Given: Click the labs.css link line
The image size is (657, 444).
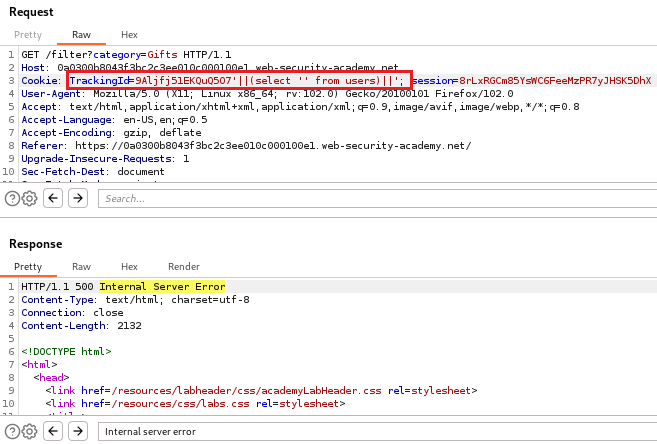Looking at the screenshot, I should [195, 403].
